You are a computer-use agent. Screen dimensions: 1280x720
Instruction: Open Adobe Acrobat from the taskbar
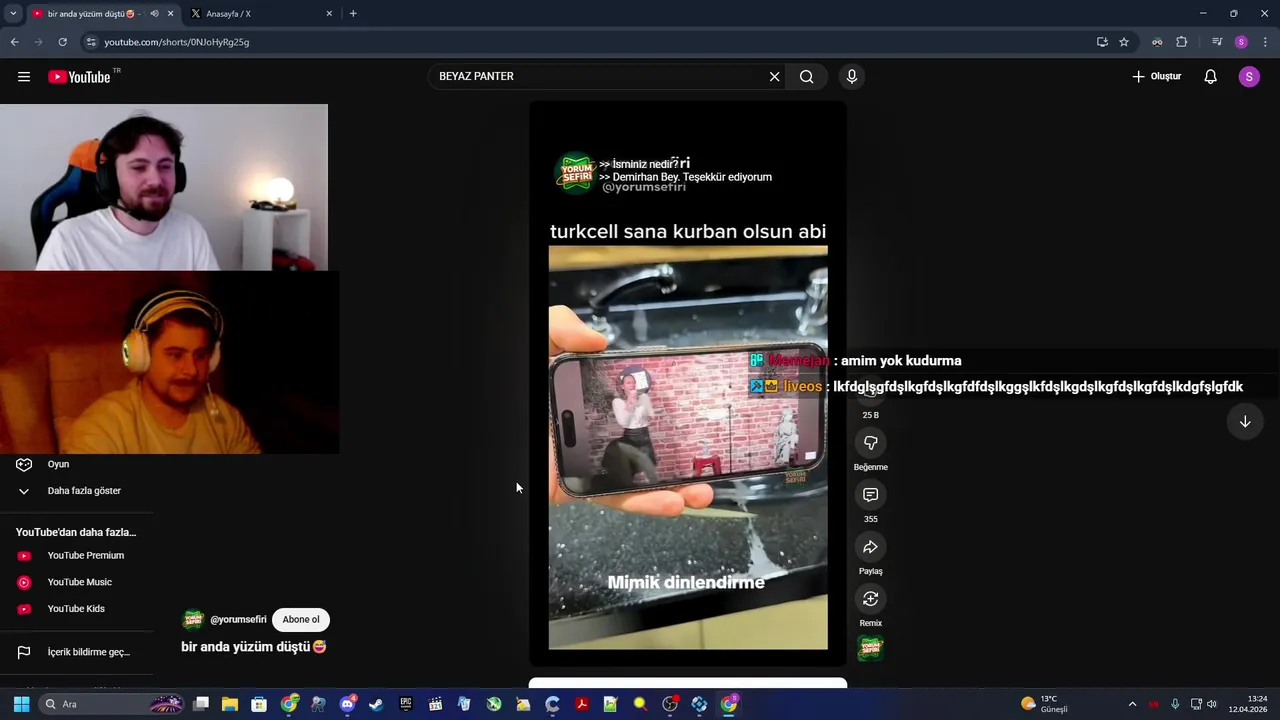(582, 704)
